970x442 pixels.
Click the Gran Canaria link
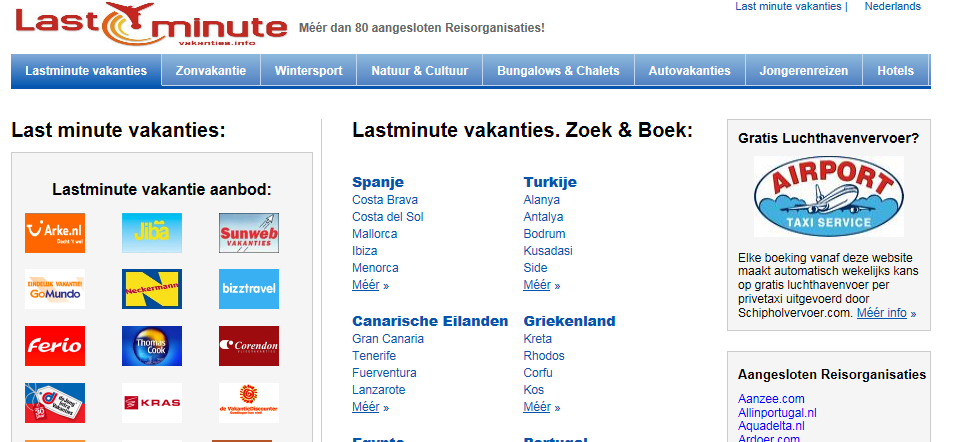coord(388,339)
